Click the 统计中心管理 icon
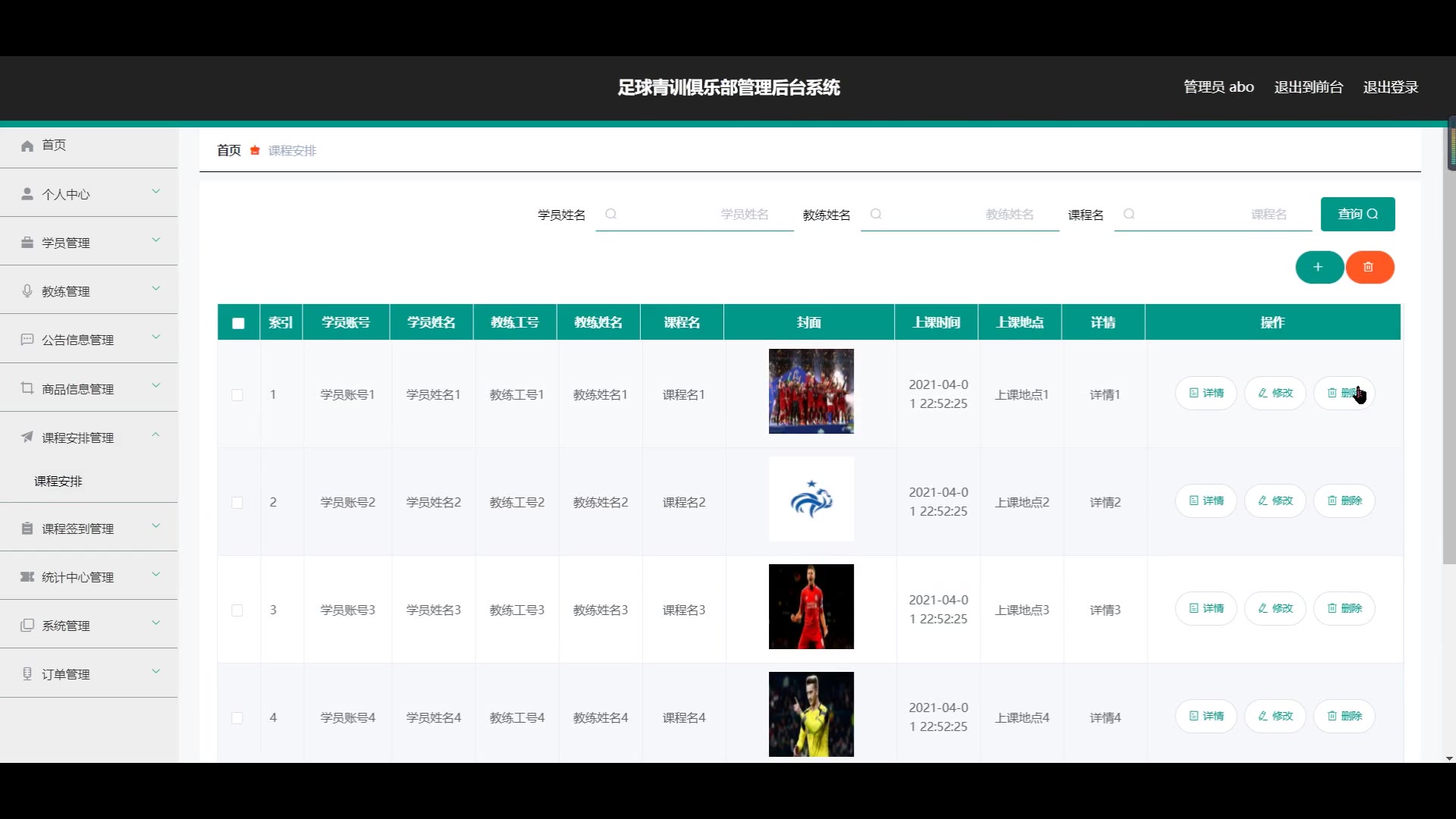Viewport: 1456px width, 819px height. pyautogui.click(x=27, y=577)
